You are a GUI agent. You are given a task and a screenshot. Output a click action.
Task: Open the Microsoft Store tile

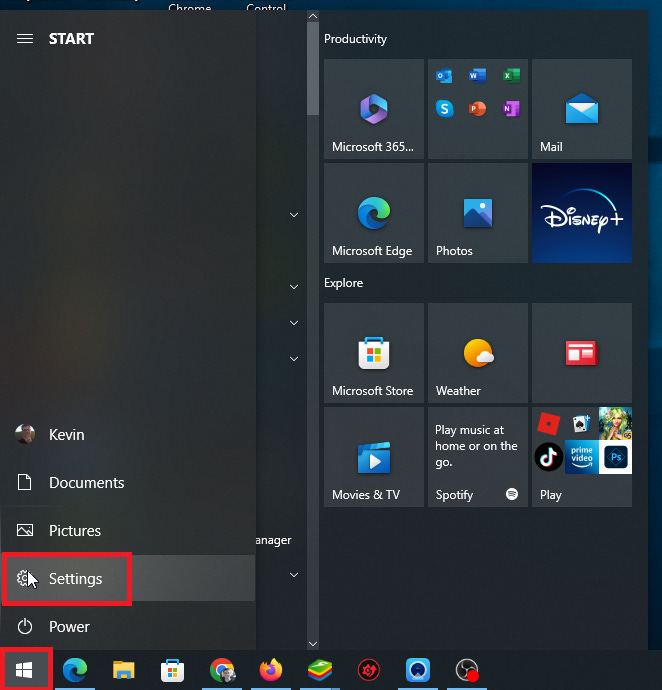(374, 353)
